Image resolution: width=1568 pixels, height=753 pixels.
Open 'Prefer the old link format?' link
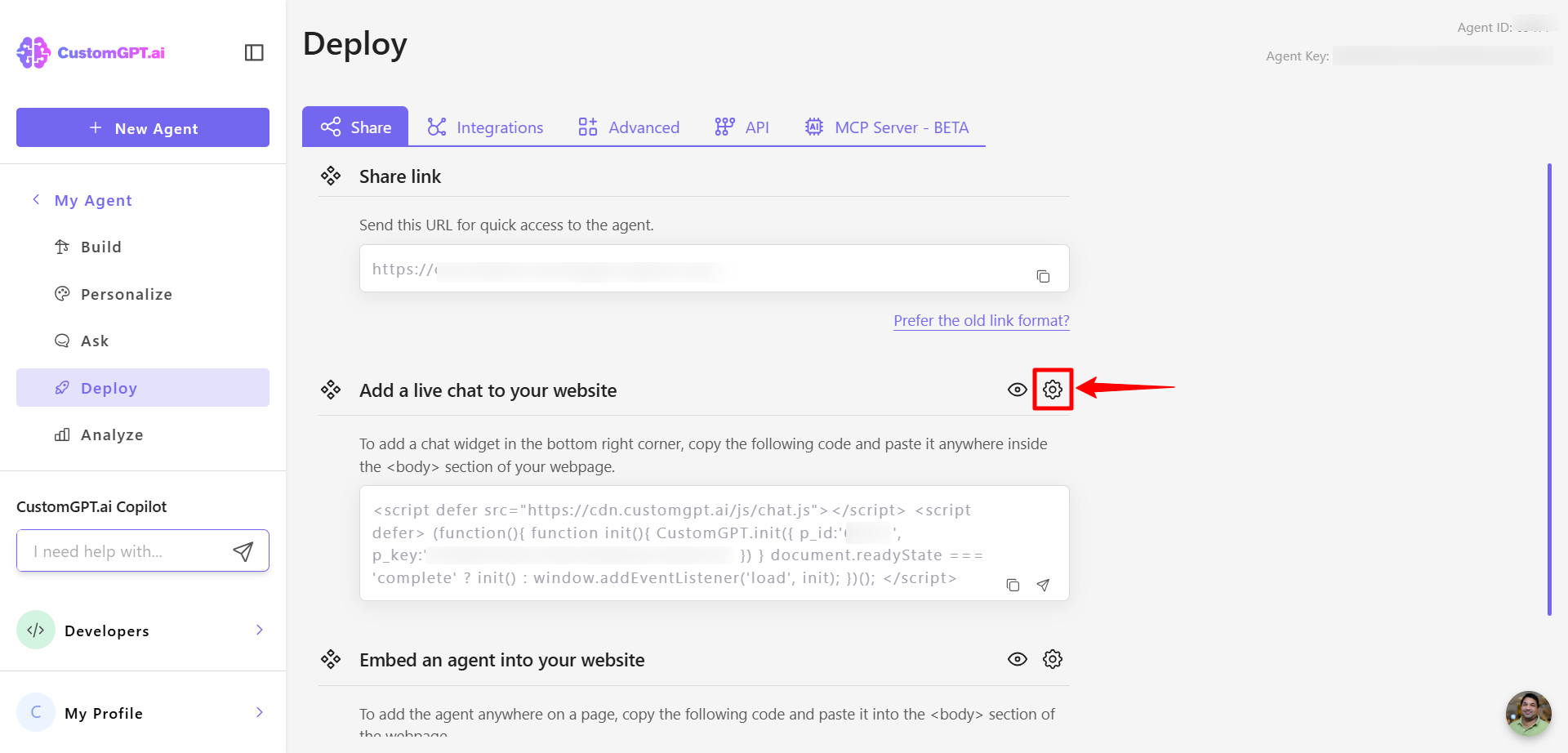pyautogui.click(x=982, y=320)
